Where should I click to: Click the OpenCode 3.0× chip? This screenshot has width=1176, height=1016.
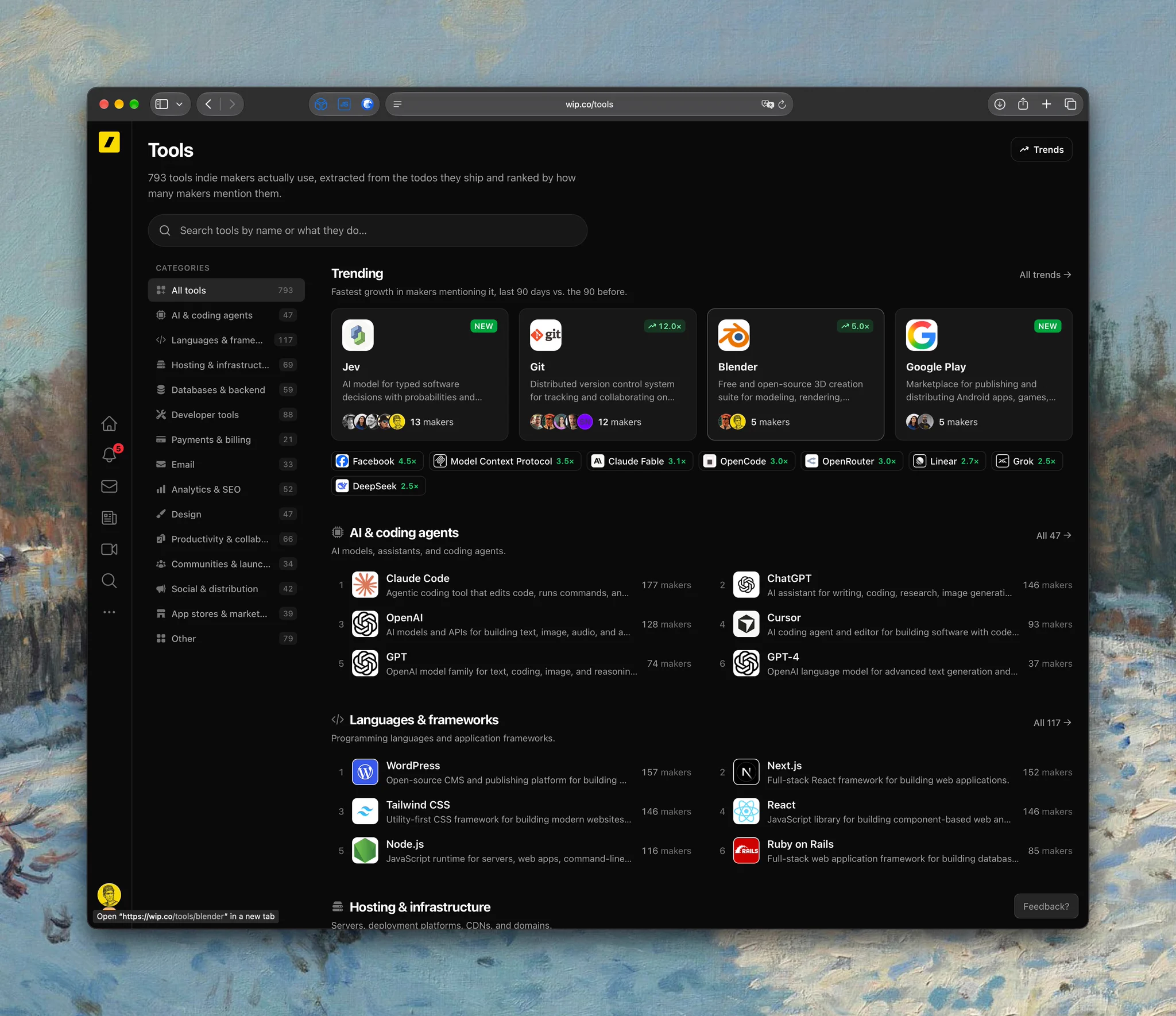click(746, 461)
